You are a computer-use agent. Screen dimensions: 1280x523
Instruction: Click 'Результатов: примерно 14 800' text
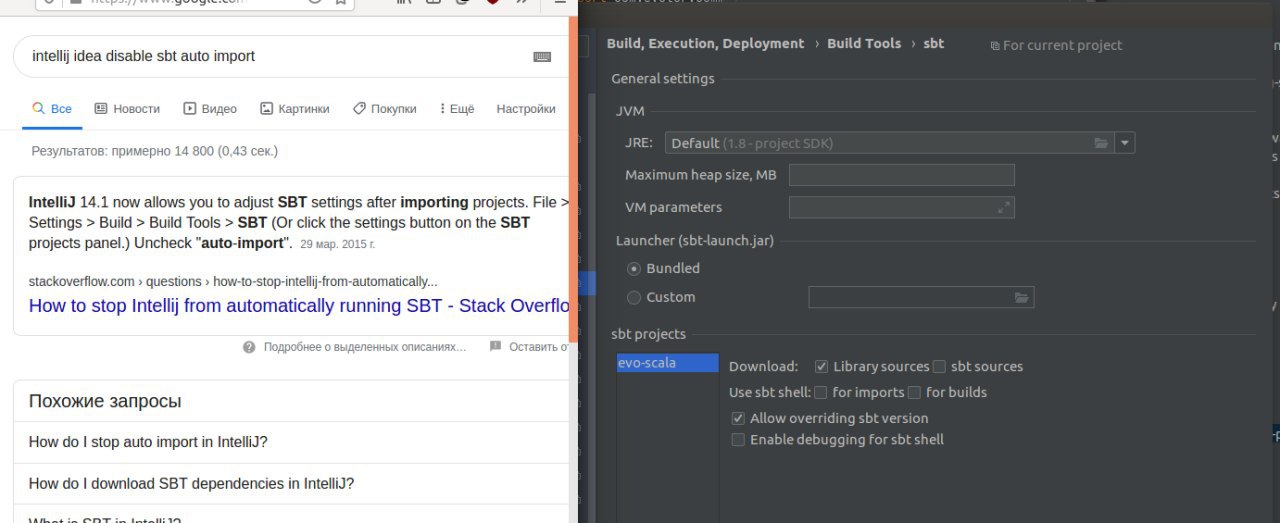click(155, 151)
